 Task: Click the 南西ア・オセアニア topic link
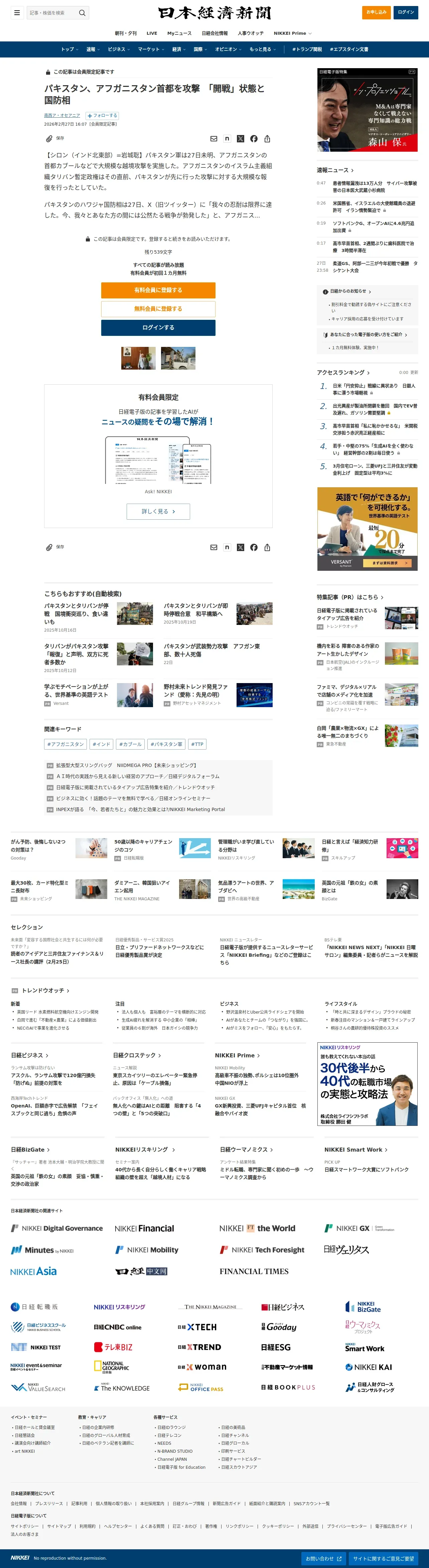(x=62, y=116)
